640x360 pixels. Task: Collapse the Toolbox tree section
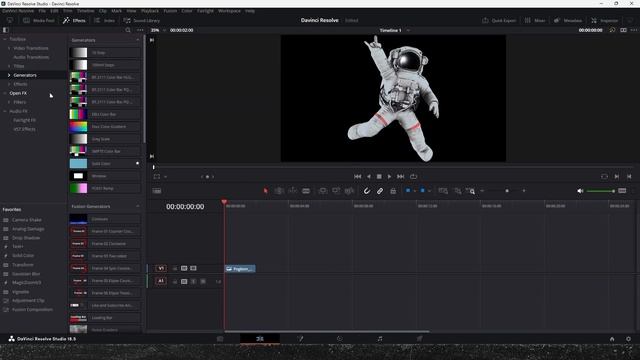pyautogui.click(x=5, y=39)
